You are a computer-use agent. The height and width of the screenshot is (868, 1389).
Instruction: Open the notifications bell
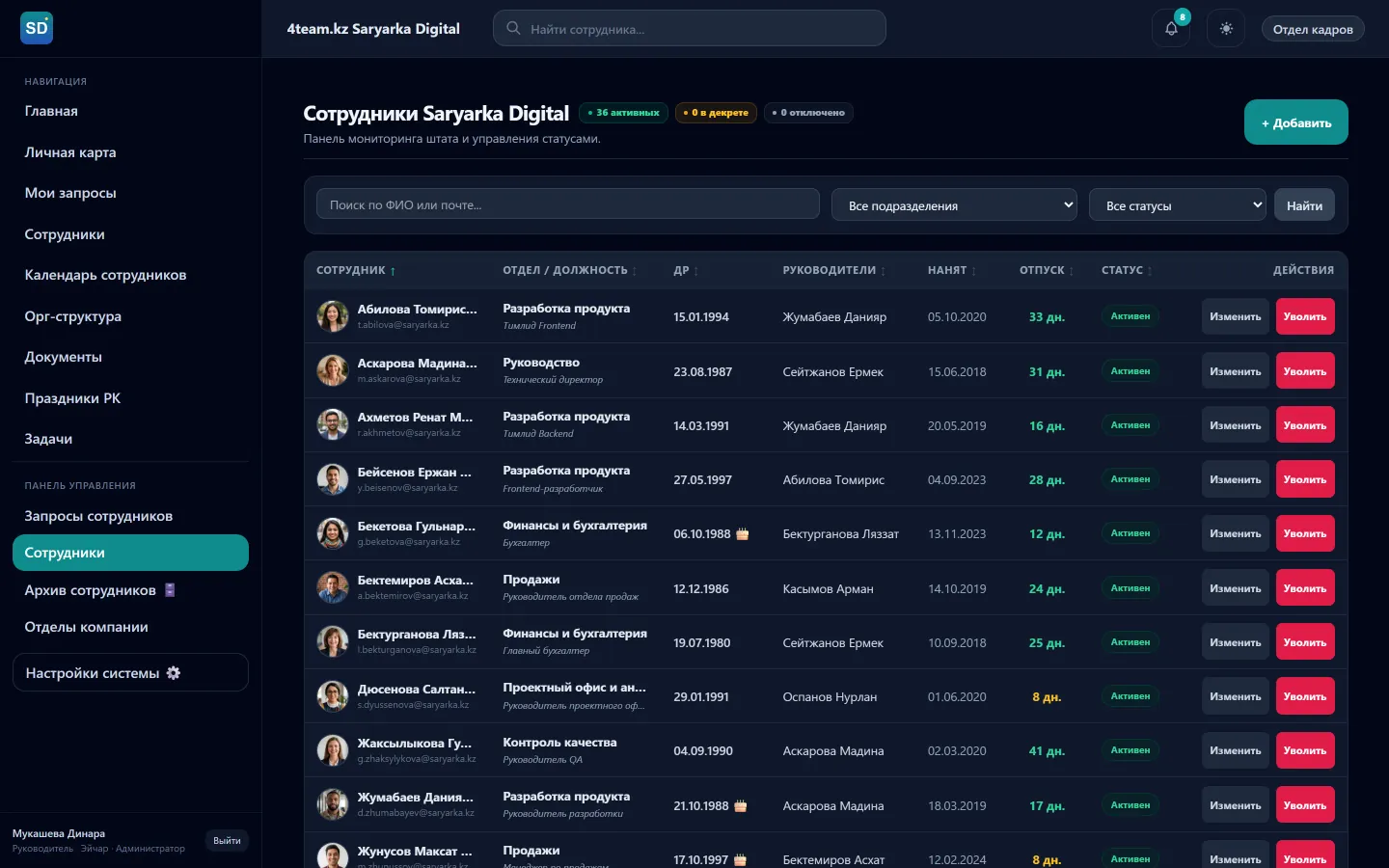point(1170,29)
